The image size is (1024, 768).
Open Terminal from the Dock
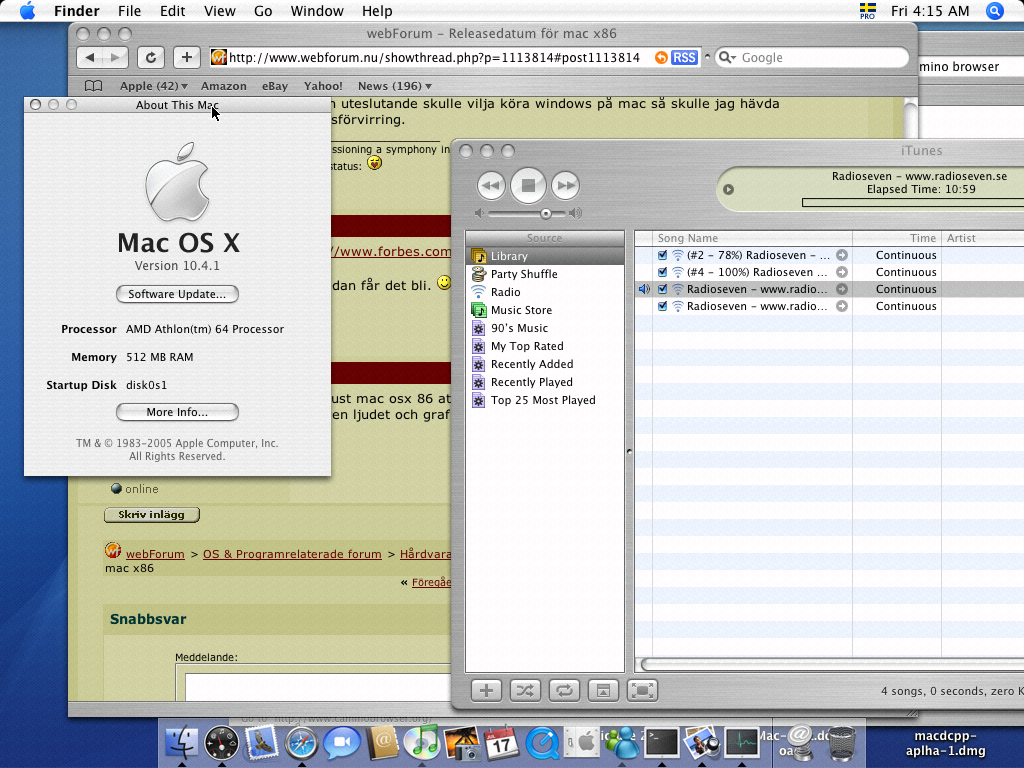tap(662, 743)
